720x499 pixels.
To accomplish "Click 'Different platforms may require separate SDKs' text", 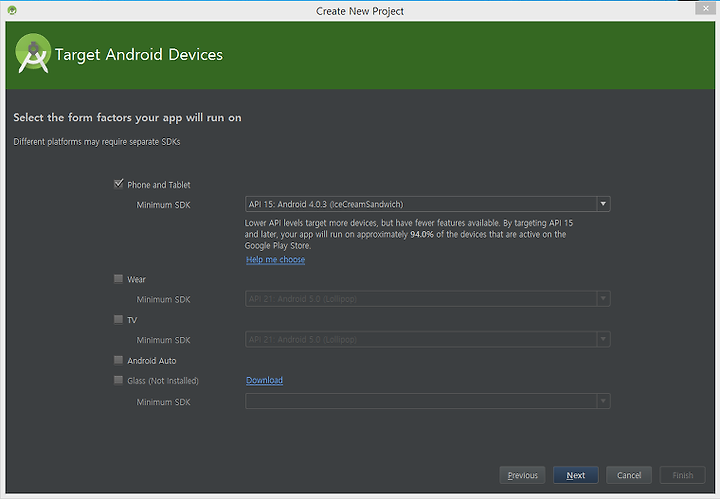I will pyautogui.click(x=97, y=142).
